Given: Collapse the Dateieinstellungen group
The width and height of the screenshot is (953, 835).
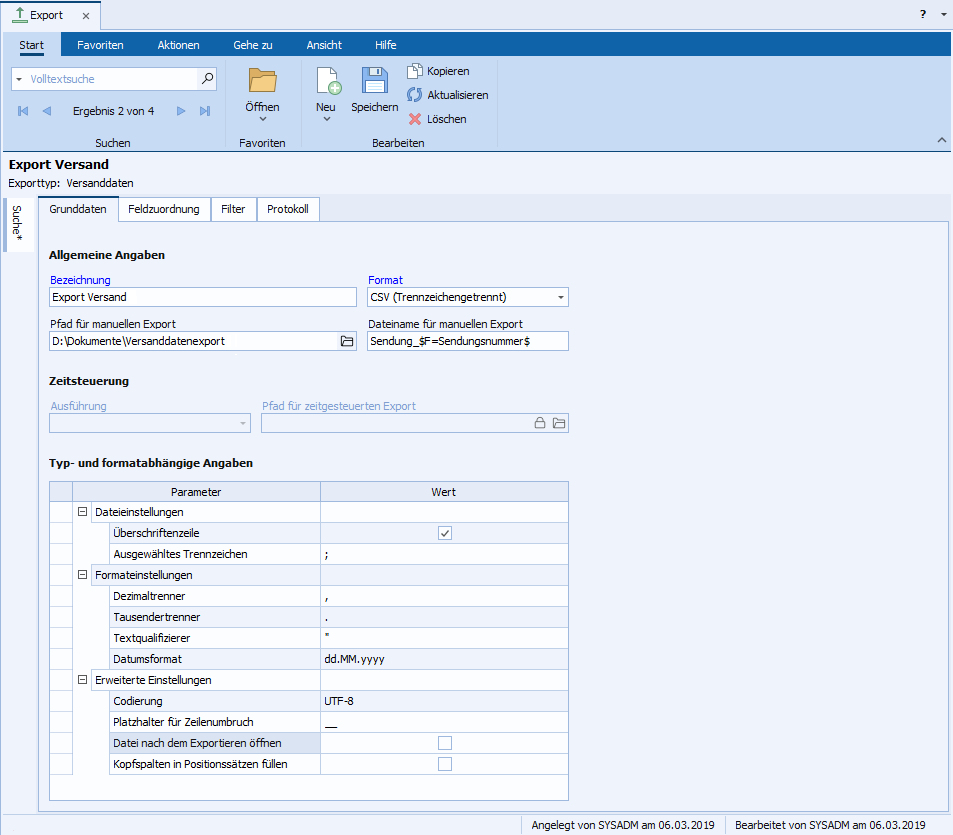Looking at the screenshot, I should click(x=82, y=512).
